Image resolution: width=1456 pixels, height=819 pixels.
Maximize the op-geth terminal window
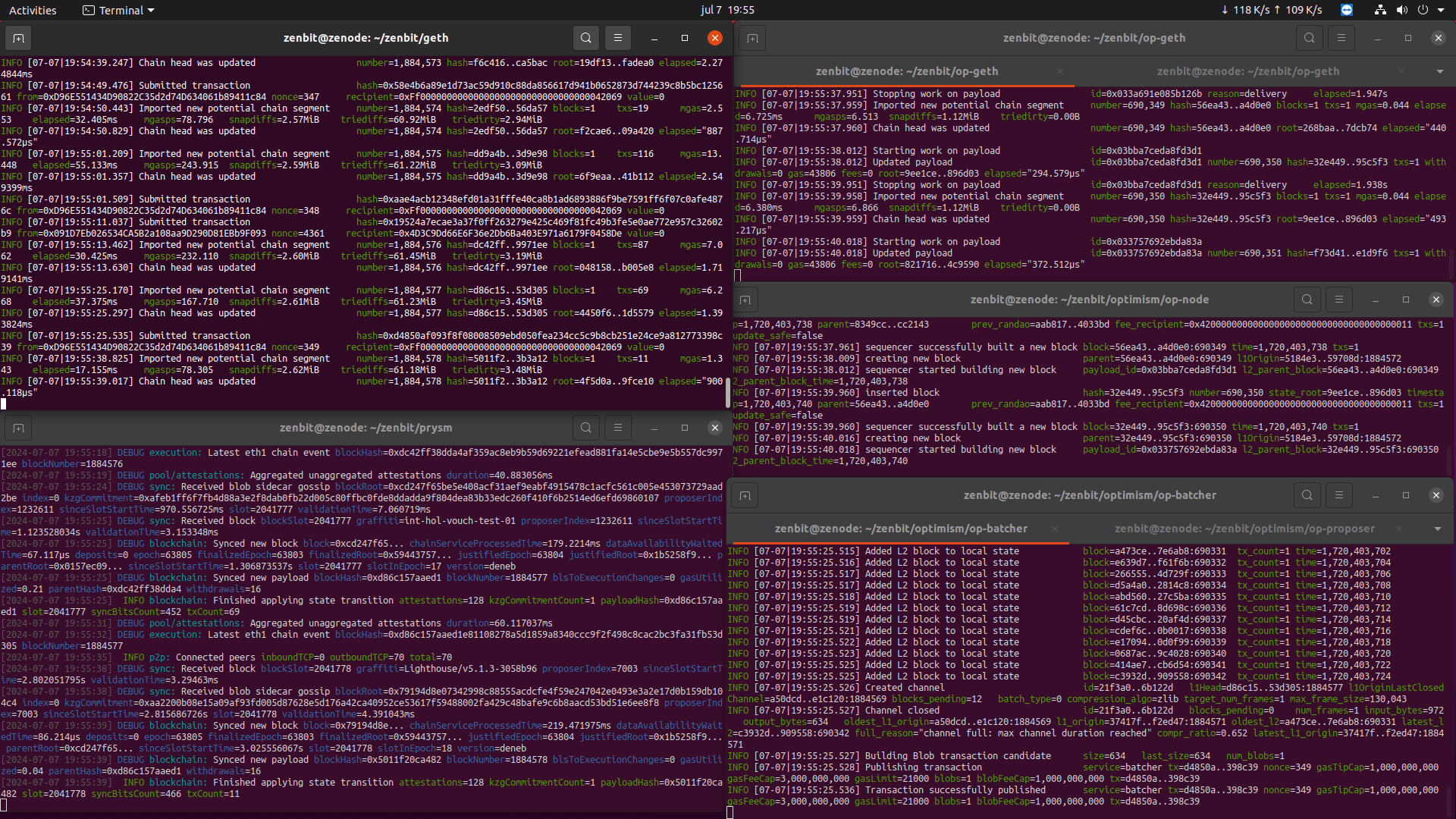click(x=1408, y=38)
